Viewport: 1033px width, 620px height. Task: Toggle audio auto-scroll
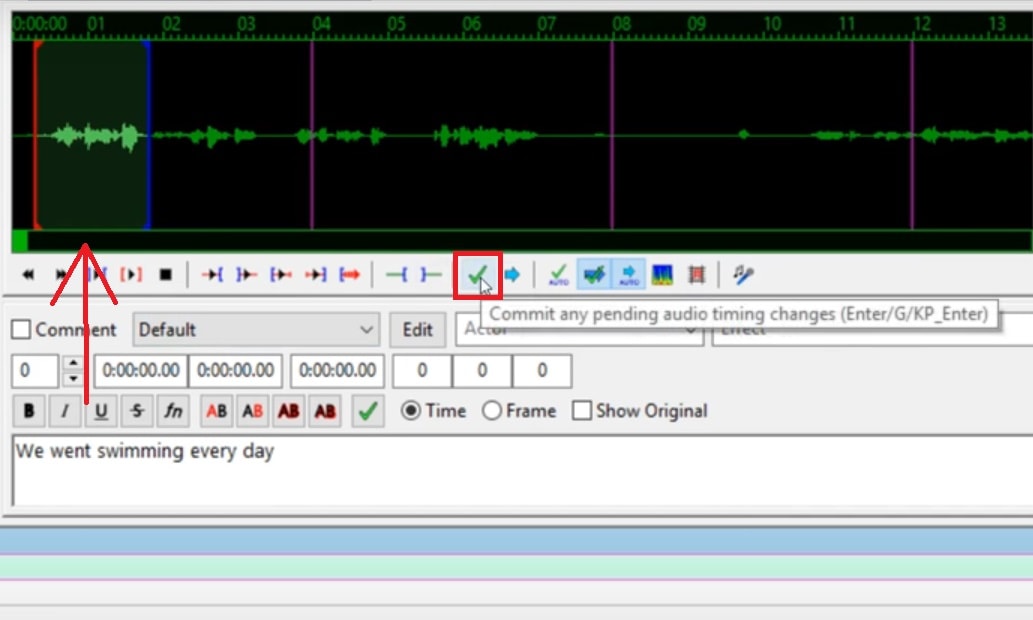click(x=628, y=274)
